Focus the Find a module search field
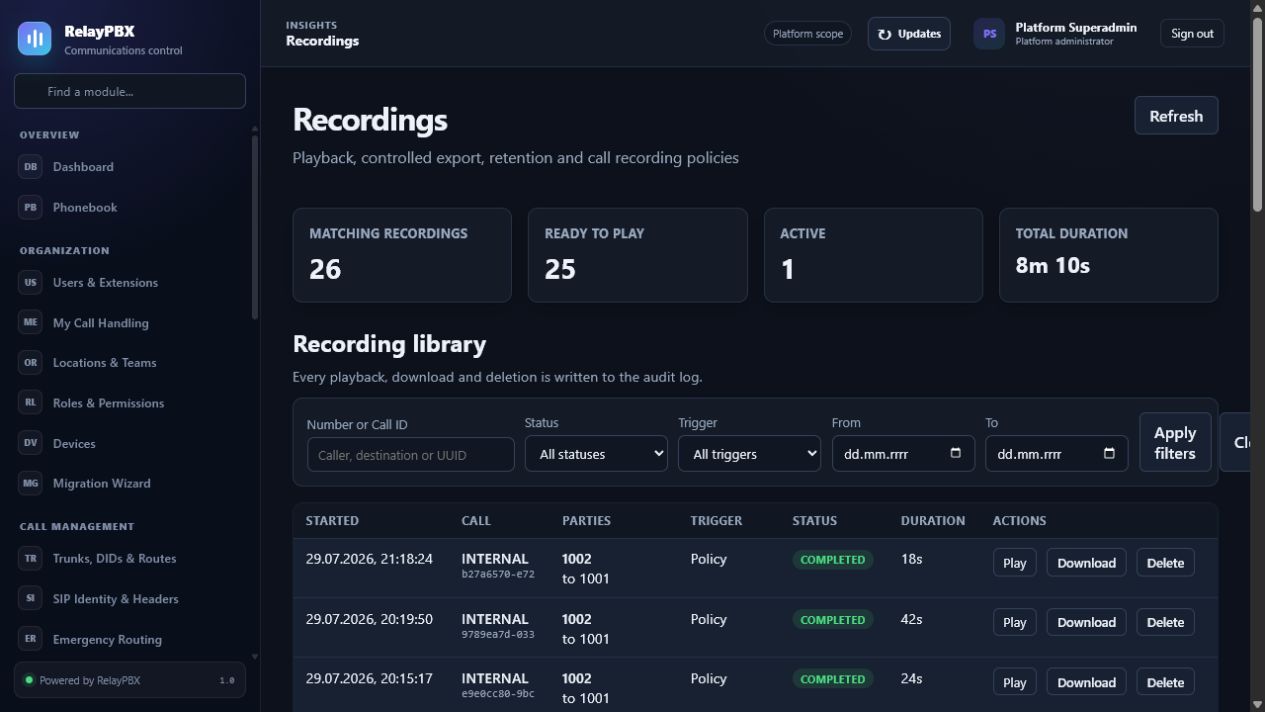Screen dimensions: 1265x712 (x=130, y=91)
